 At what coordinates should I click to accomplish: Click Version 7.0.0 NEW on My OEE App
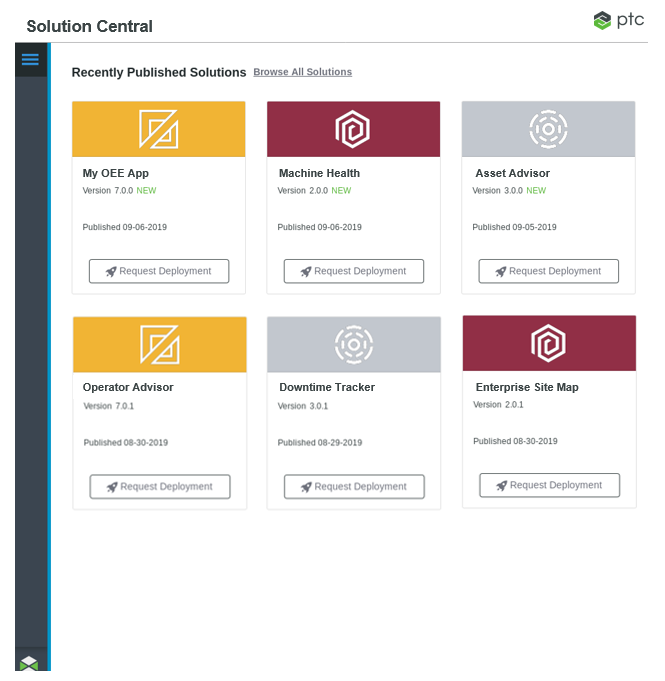(119, 191)
